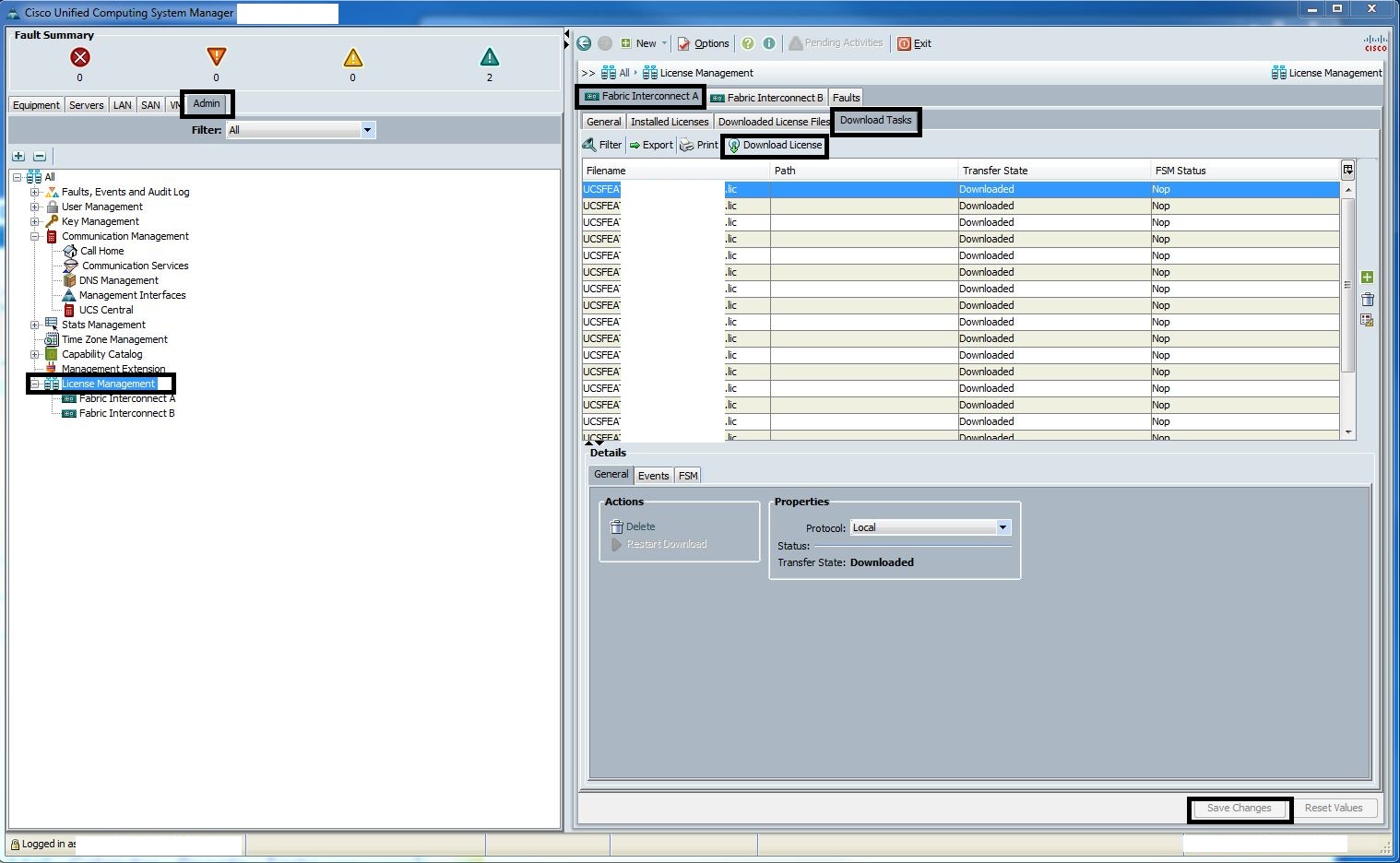Expand all tree nodes with plus icon

pos(18,156)
